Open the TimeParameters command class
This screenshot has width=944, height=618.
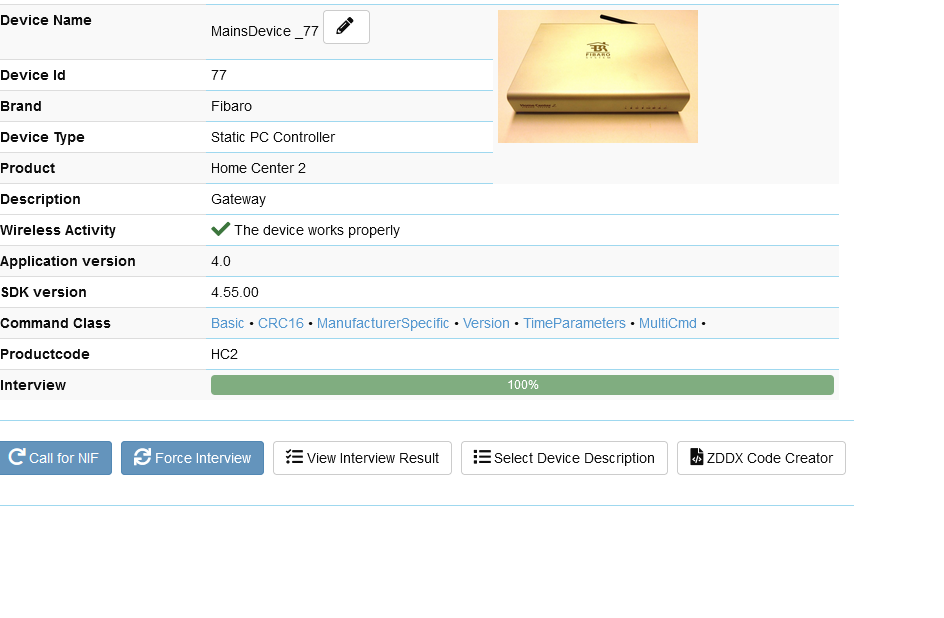tap(575, 323)
